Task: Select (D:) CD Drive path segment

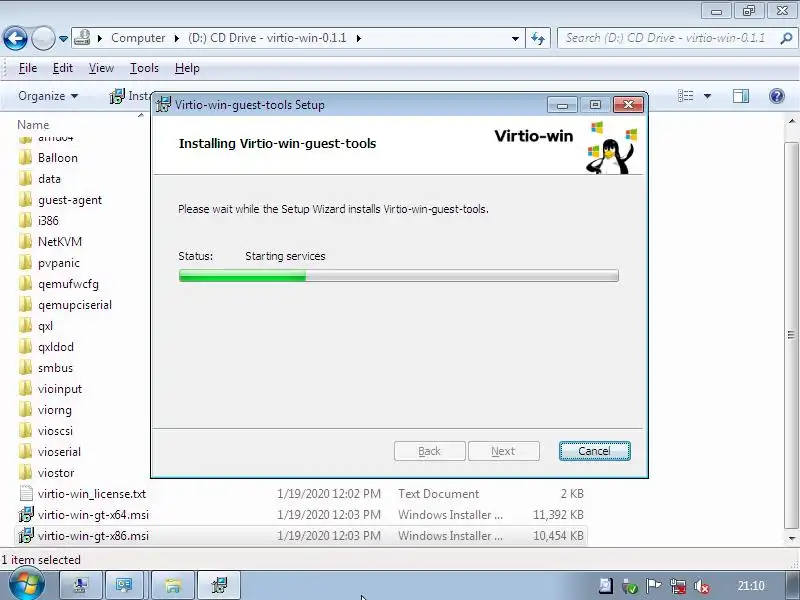Action: click(267, 38)
